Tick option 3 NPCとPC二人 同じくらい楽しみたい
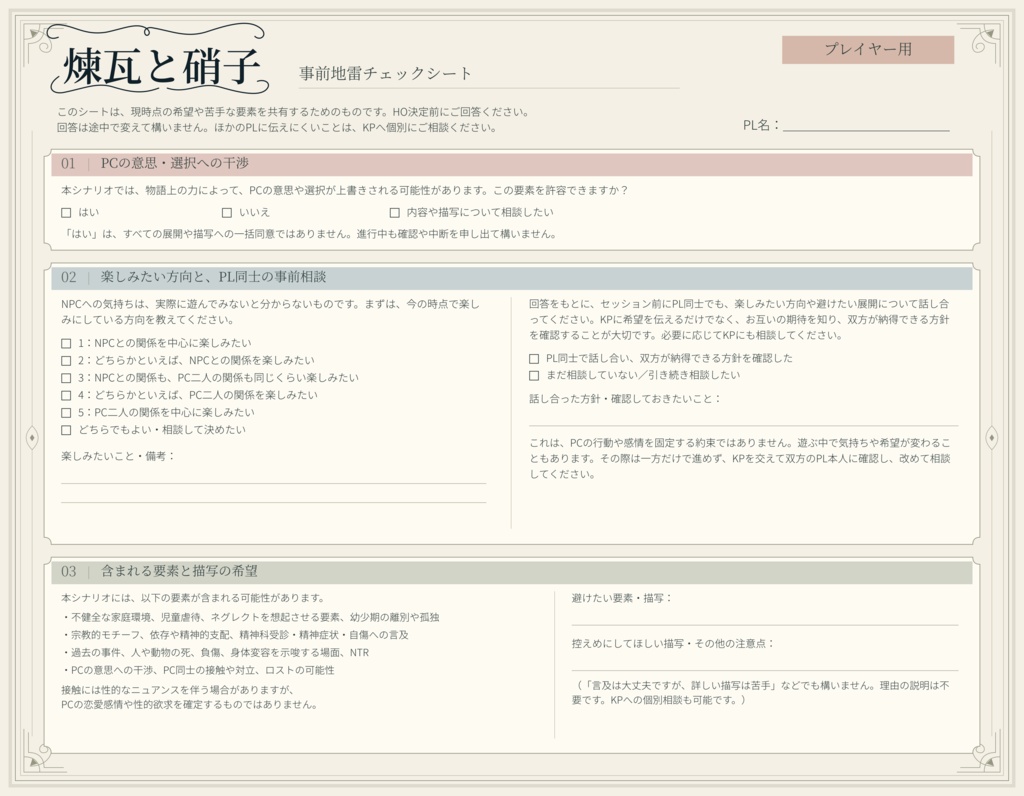This screenshot has width=1024, height=796. (66, 378)
